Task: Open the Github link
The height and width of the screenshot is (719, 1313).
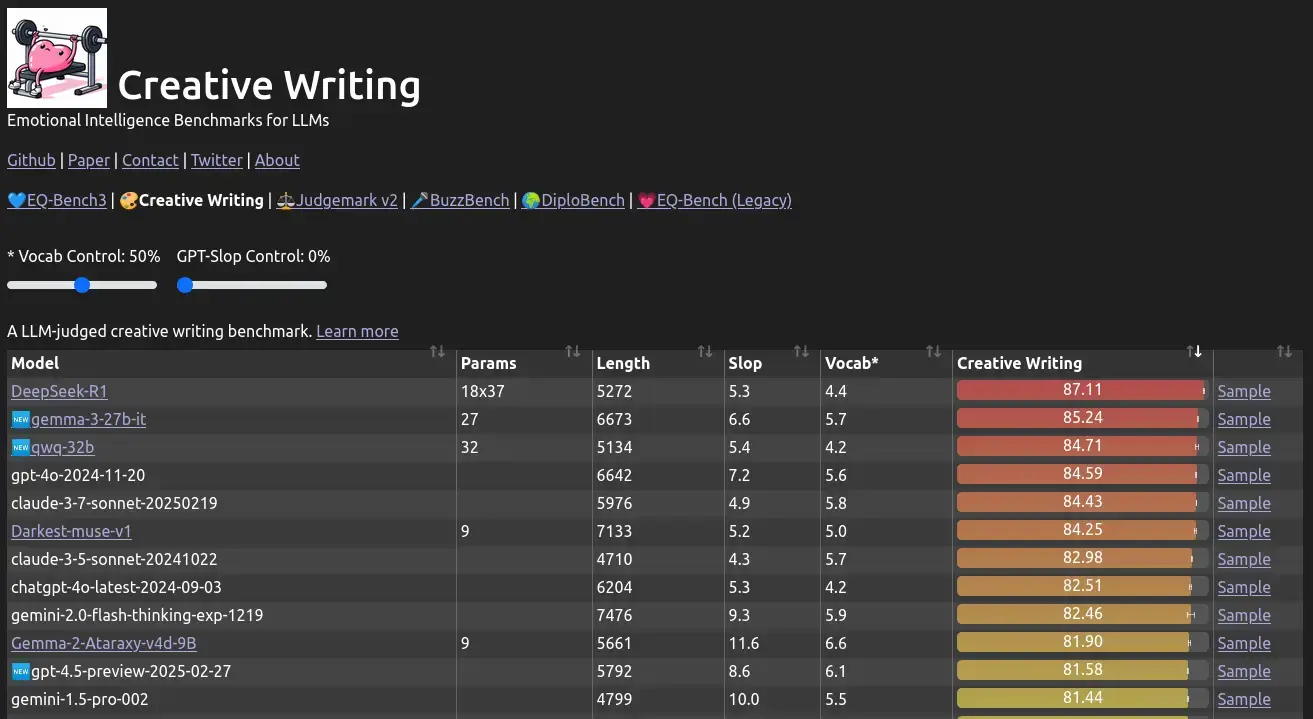Action: pyautogui.click(x=31, y=160)
